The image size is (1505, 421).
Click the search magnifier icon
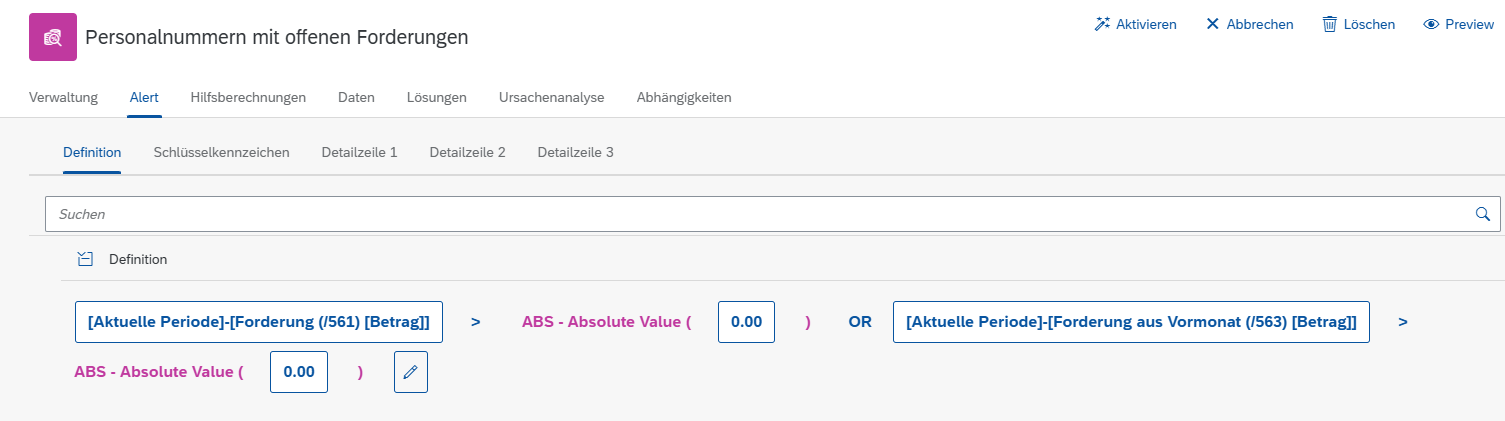pyautogui.click(x=1483, y=214)
